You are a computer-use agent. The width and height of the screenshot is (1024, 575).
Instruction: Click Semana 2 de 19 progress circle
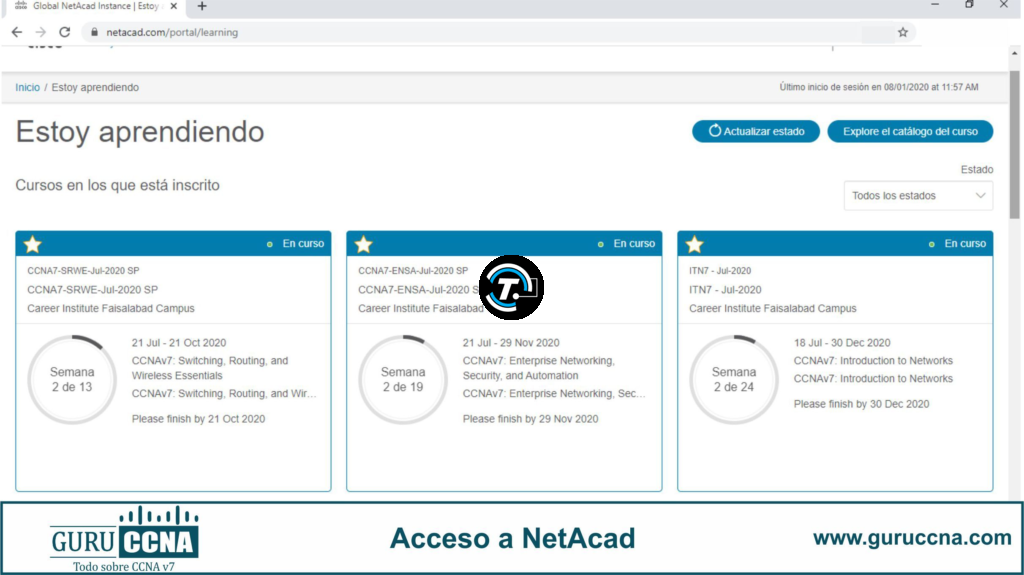click(403, 380)
